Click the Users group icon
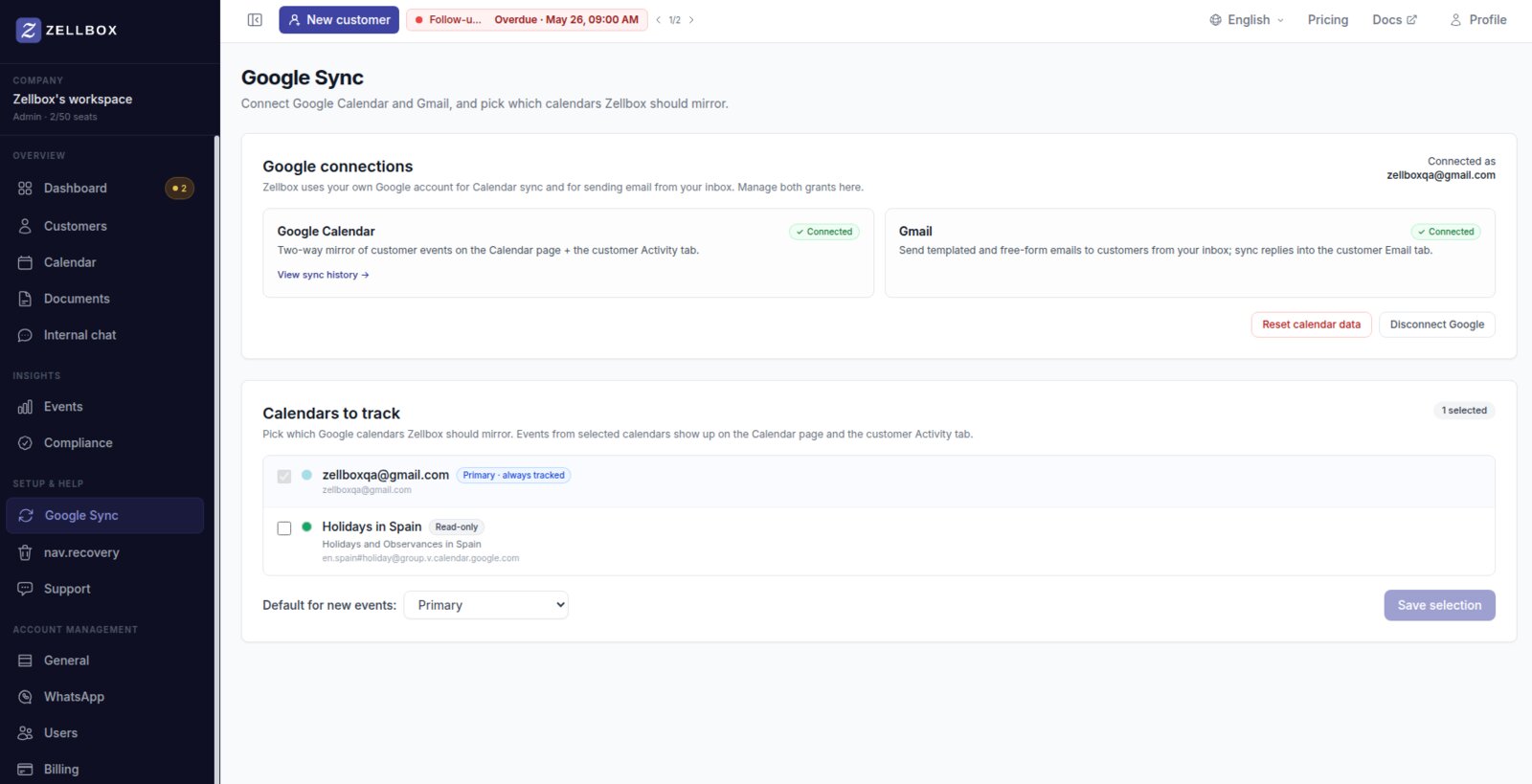Viewport: 1532px width, 784px height. pos(25,733)
